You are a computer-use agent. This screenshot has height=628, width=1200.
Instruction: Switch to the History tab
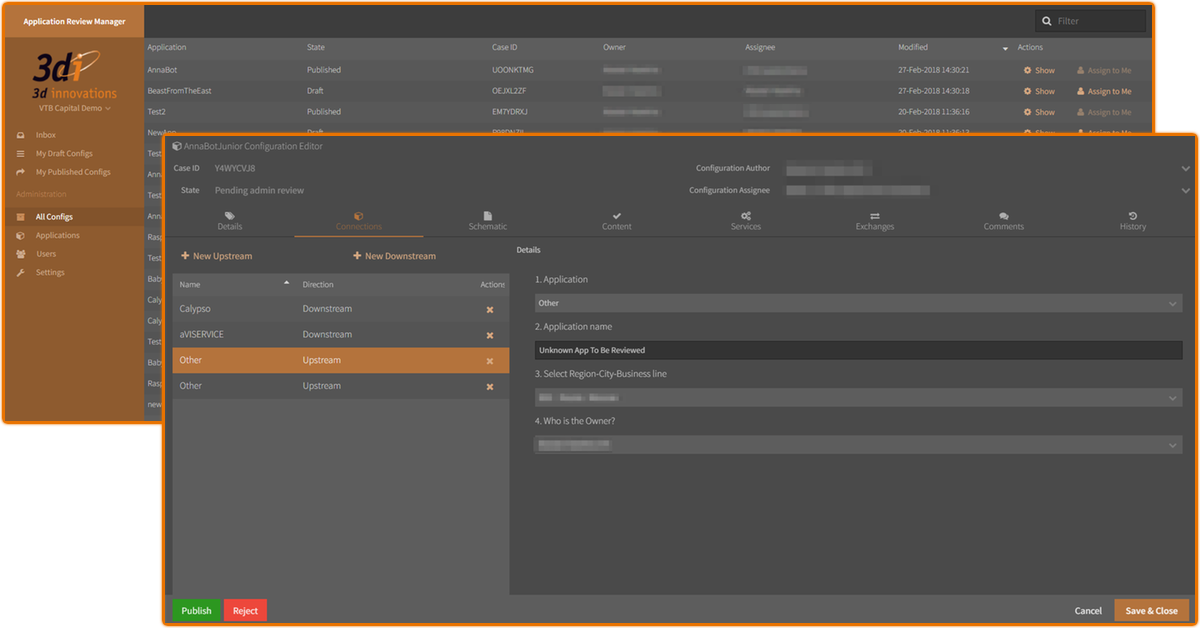(1132, 221)
